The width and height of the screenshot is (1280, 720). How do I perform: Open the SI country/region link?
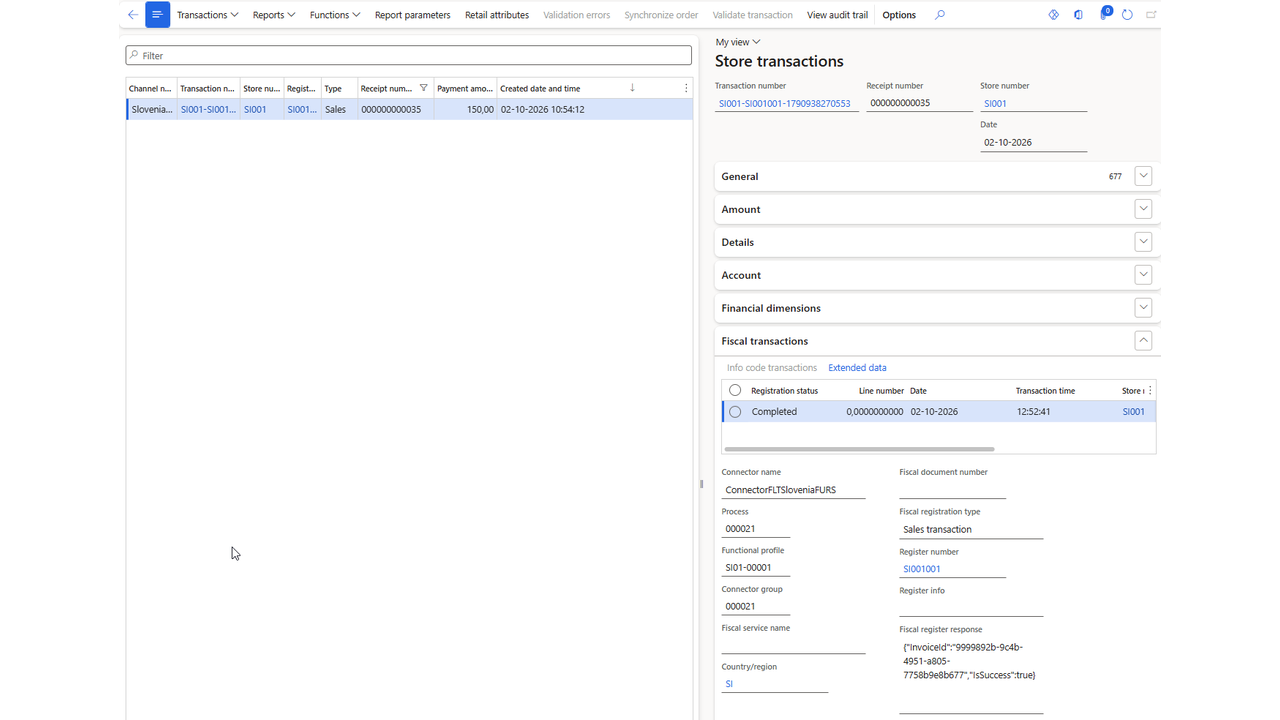pyautogui.click(x=729, y=684)
